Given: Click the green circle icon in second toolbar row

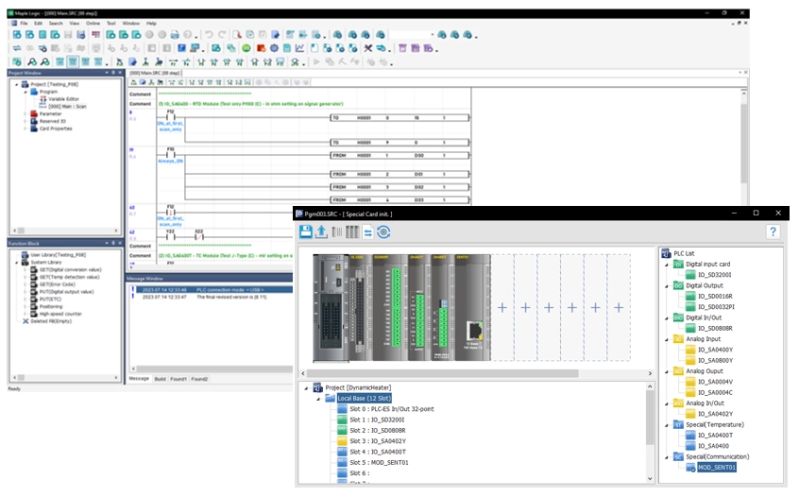Looking at the screenshot, I should click(x=246, y=48).
